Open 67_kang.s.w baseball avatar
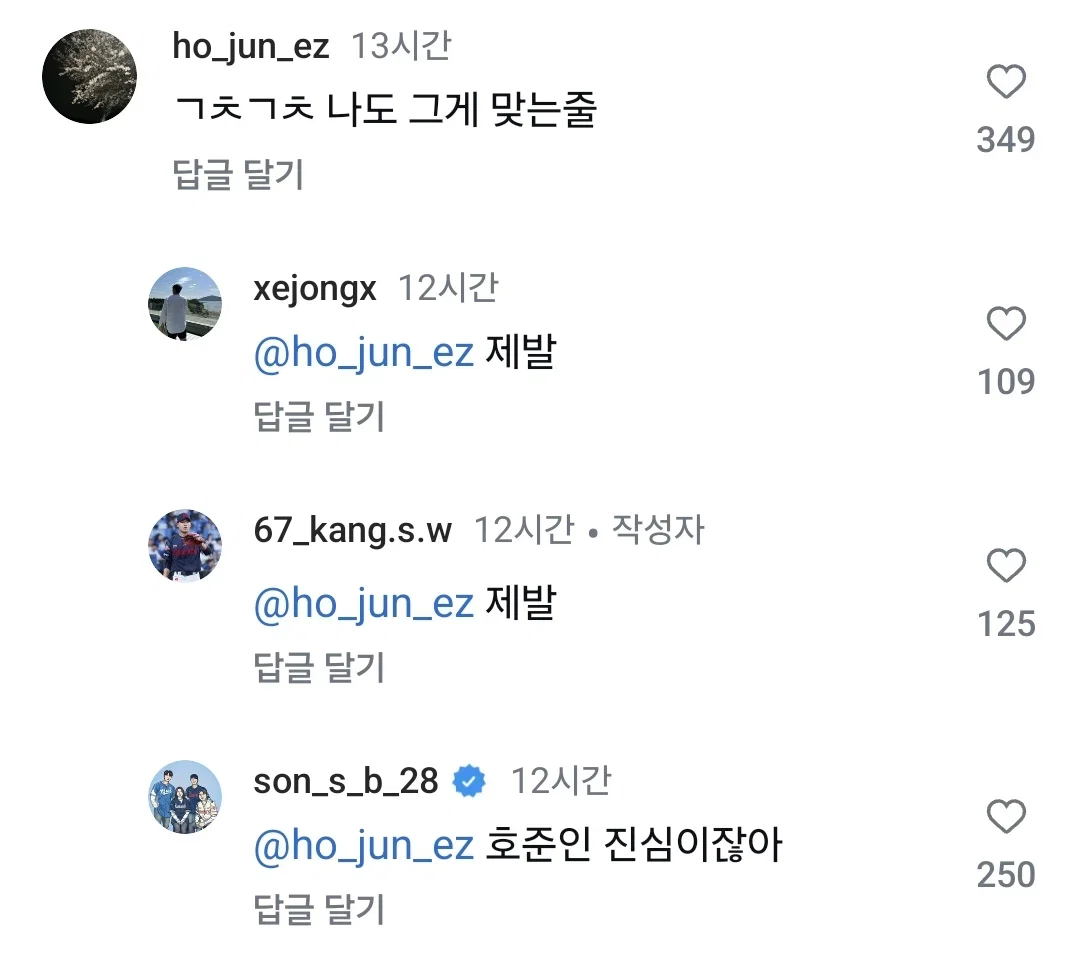The image size is (1080, 969). tap(185, 546)
